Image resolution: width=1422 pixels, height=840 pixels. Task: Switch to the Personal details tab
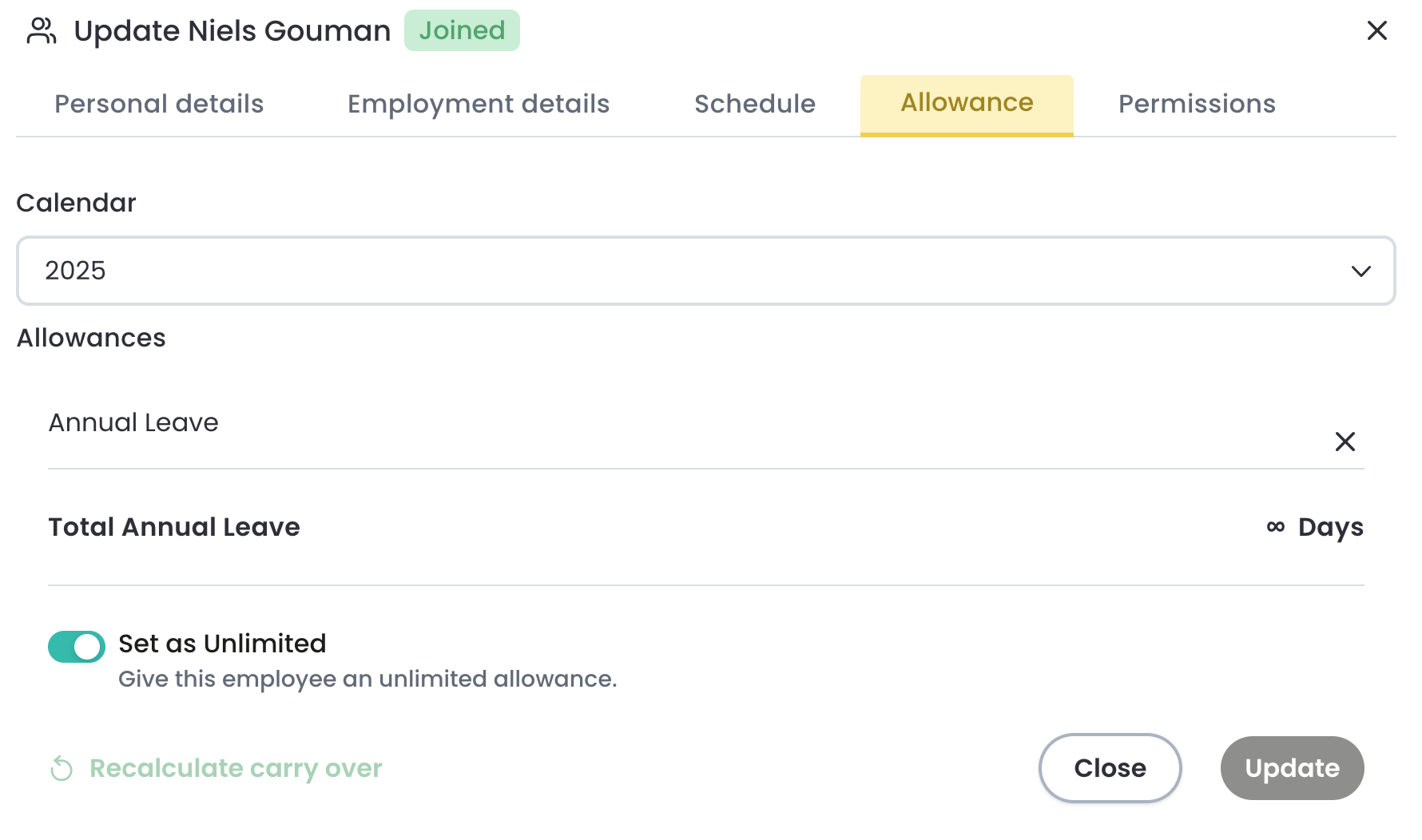click(159, 105)
